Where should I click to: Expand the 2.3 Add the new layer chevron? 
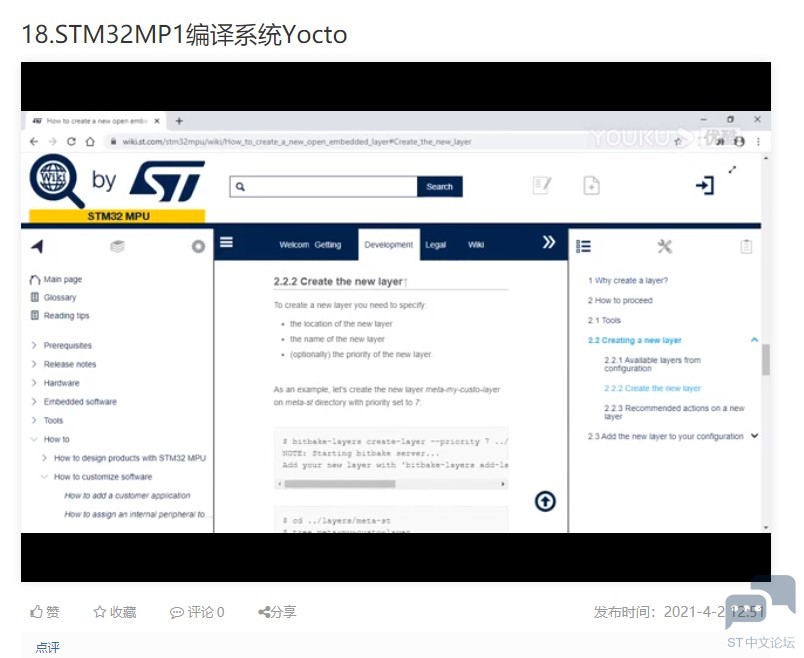[x=754, y=436]
